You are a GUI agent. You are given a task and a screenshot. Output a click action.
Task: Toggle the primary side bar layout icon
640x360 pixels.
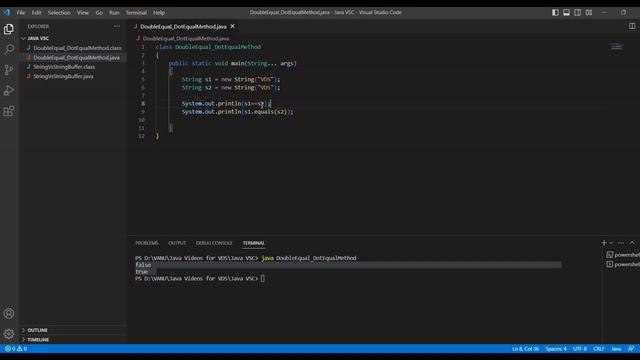click(555, 12)
